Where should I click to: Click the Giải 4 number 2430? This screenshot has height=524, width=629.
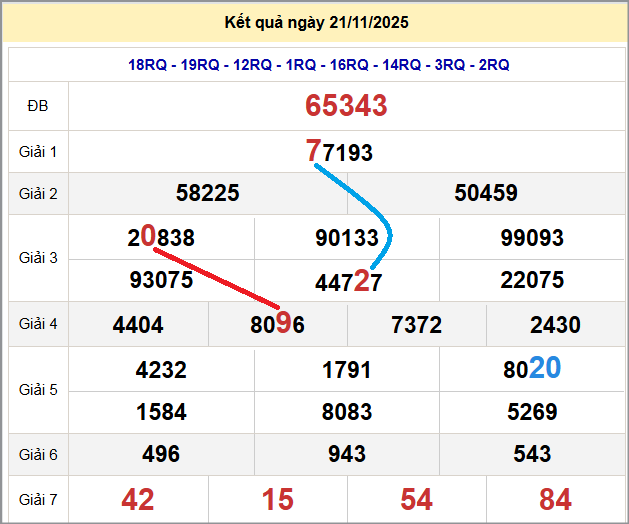(555, 324)
